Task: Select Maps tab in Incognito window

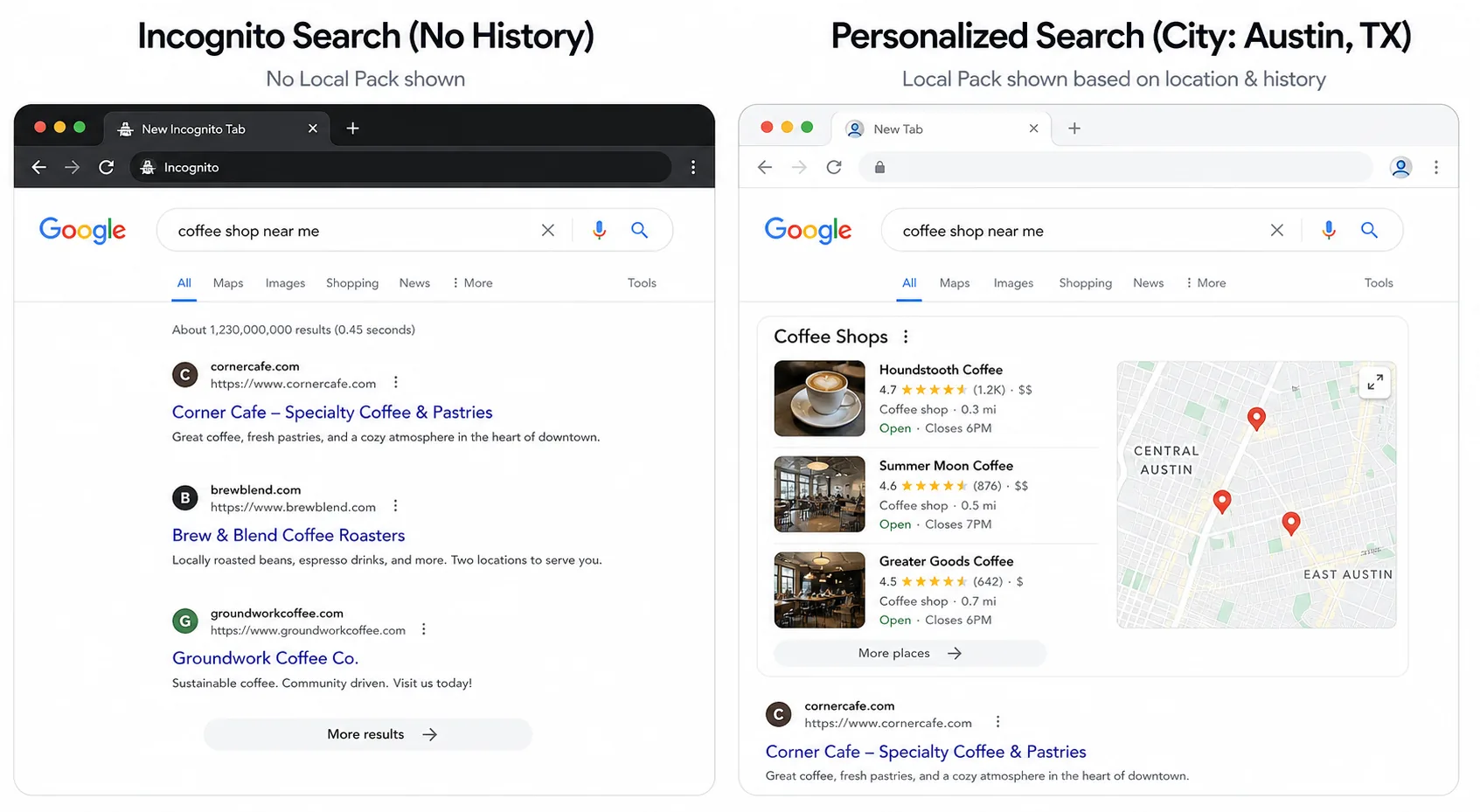Action: (x=228, y=282)
